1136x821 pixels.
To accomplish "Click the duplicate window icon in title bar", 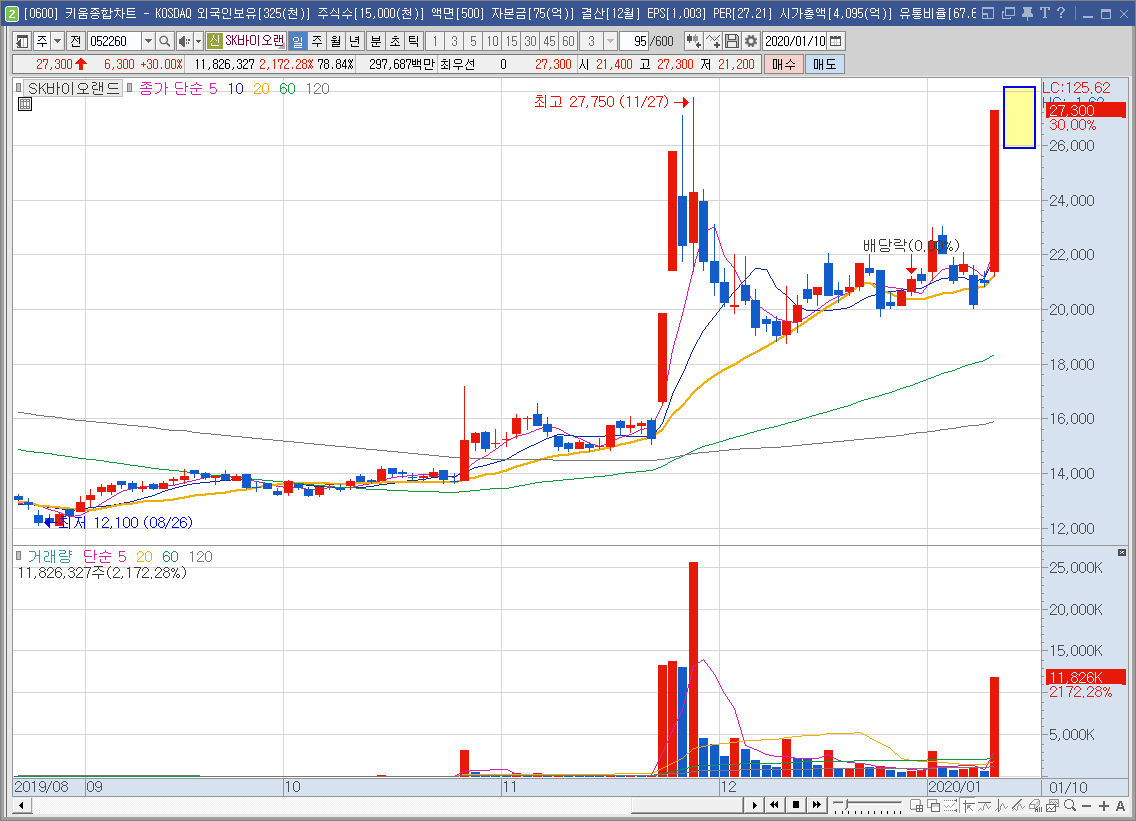I will [x=1008, y=13].
